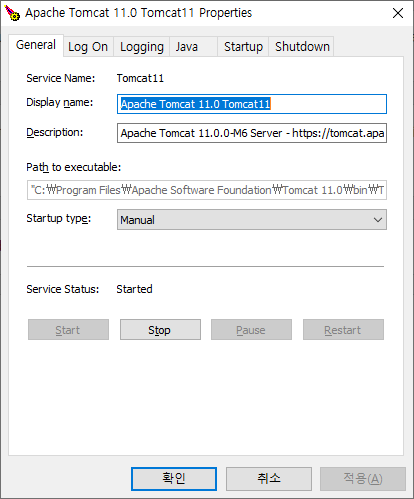
Task: Open the Startup type dropdown
Action: point(252,220)
